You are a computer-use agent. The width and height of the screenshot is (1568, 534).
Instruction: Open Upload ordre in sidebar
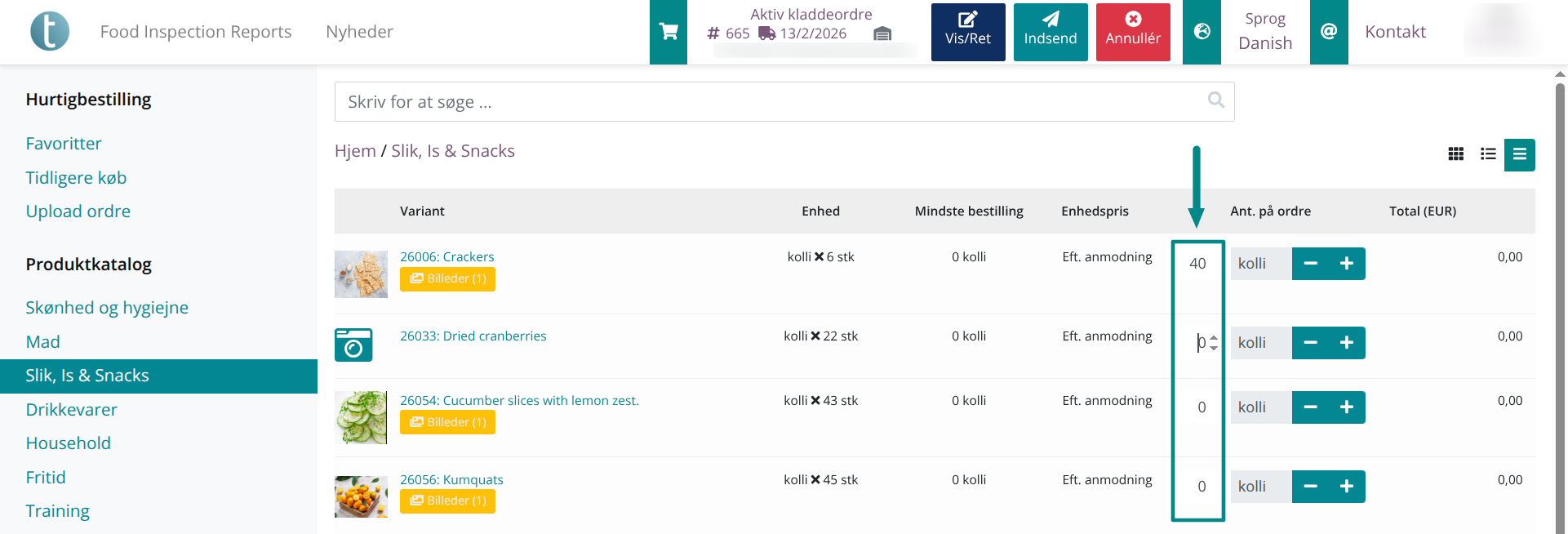click(78, 211)
